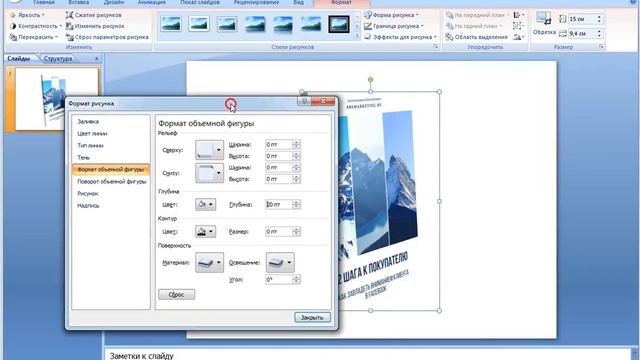Switch to the Дизайн ribbon tab

(114, 2)
